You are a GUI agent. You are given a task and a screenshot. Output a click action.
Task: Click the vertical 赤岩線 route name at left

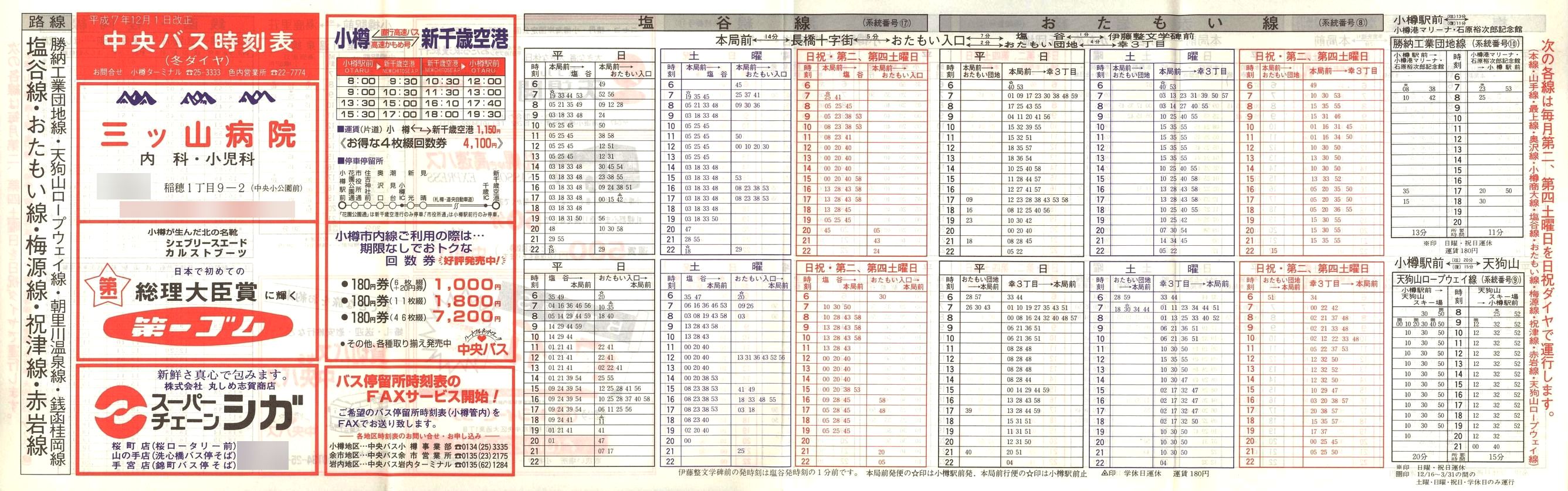pyautogui.click(x=36, y=423)
